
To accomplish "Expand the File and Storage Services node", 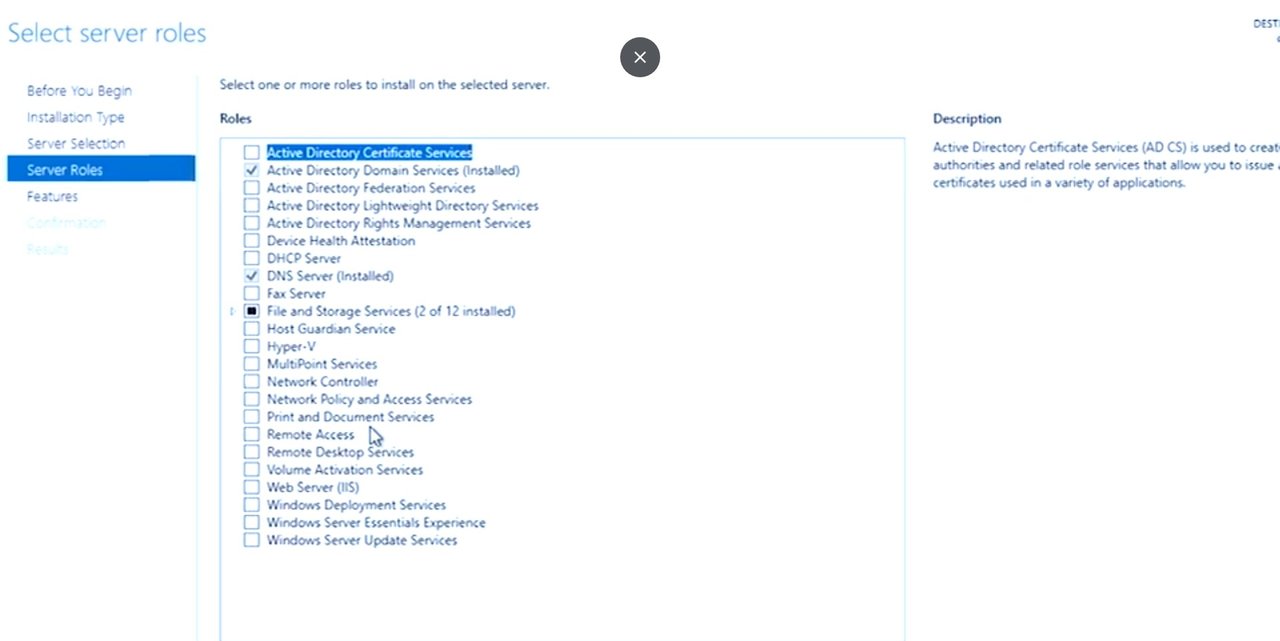I will click(232, 311).
